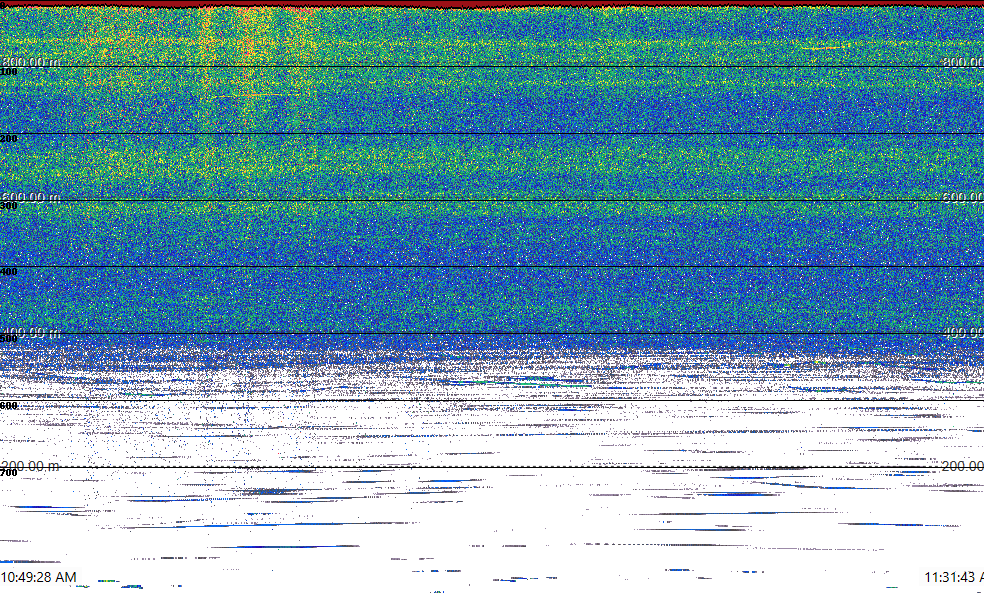Screen dimensions: 984x594
Task: Select the 100 depth grid line label
Action: tap(9, 72)
